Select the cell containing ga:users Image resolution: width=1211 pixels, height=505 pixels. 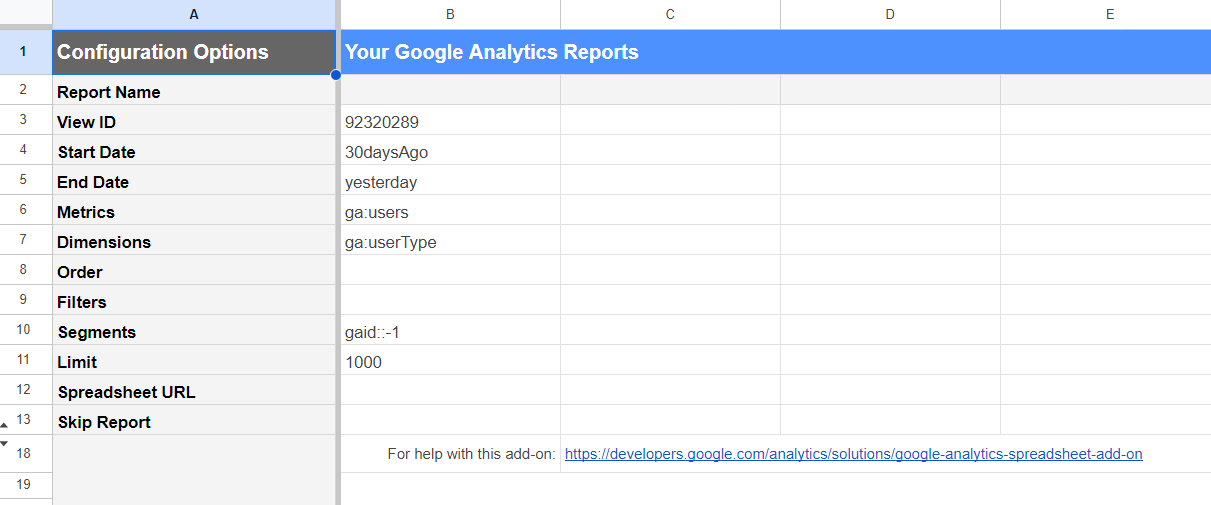[x=450, y=212]
